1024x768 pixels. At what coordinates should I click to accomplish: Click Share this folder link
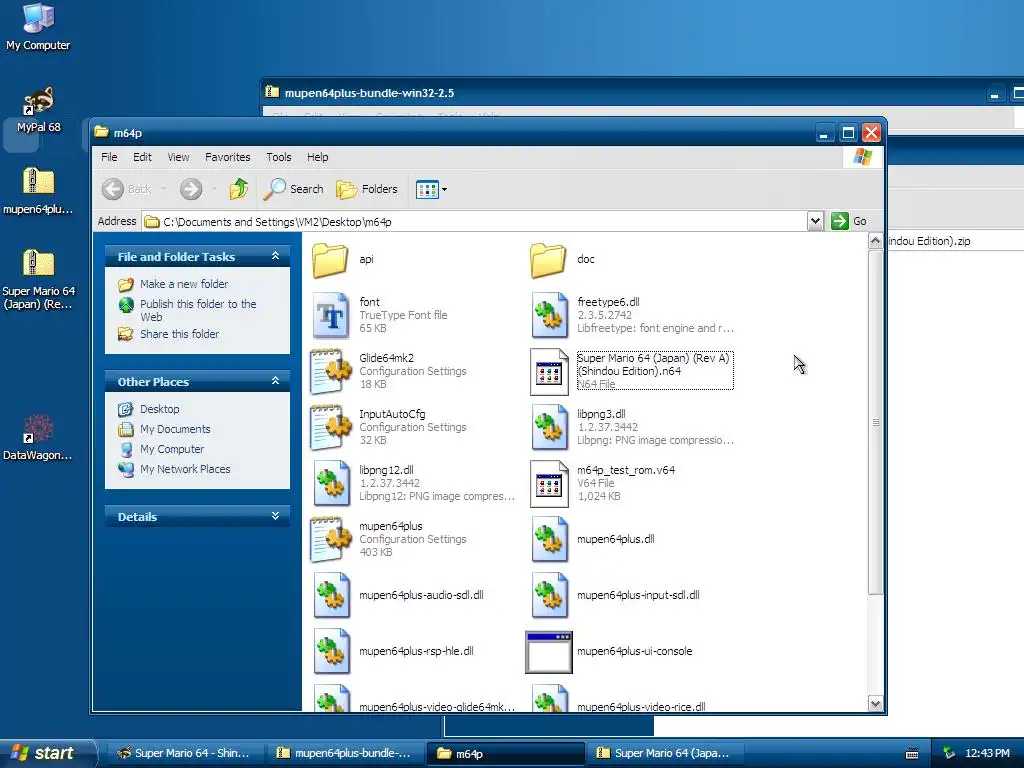click(180, 334)
